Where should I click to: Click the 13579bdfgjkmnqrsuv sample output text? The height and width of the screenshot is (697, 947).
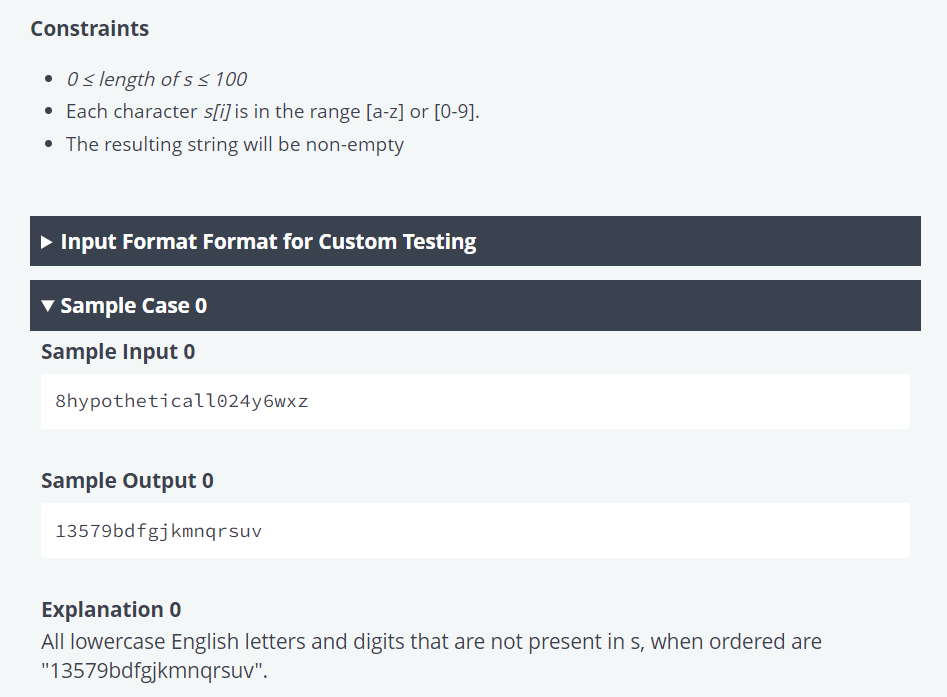(159, 531)
